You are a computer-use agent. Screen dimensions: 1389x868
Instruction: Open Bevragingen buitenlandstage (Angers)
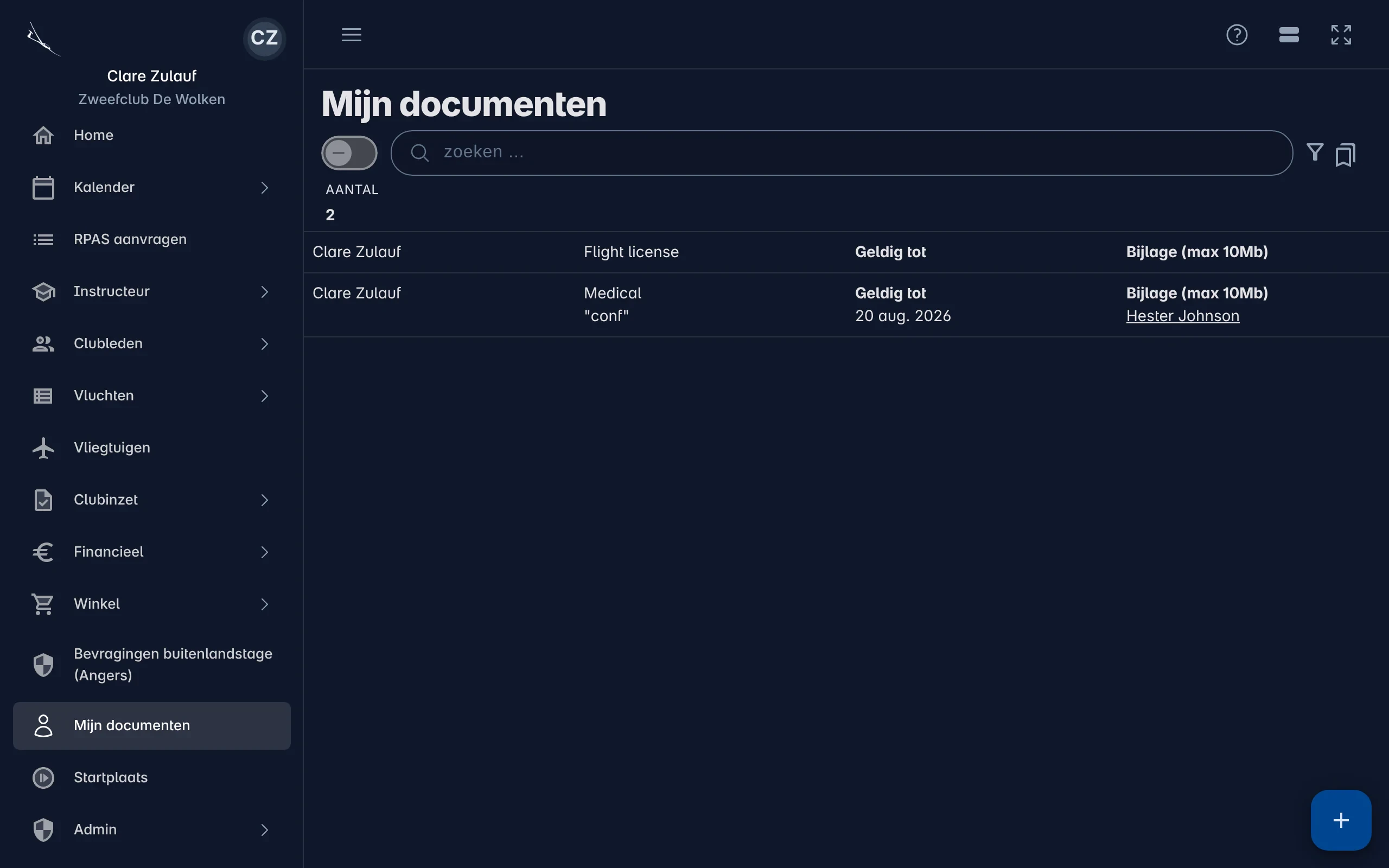[x=151, y=665]
